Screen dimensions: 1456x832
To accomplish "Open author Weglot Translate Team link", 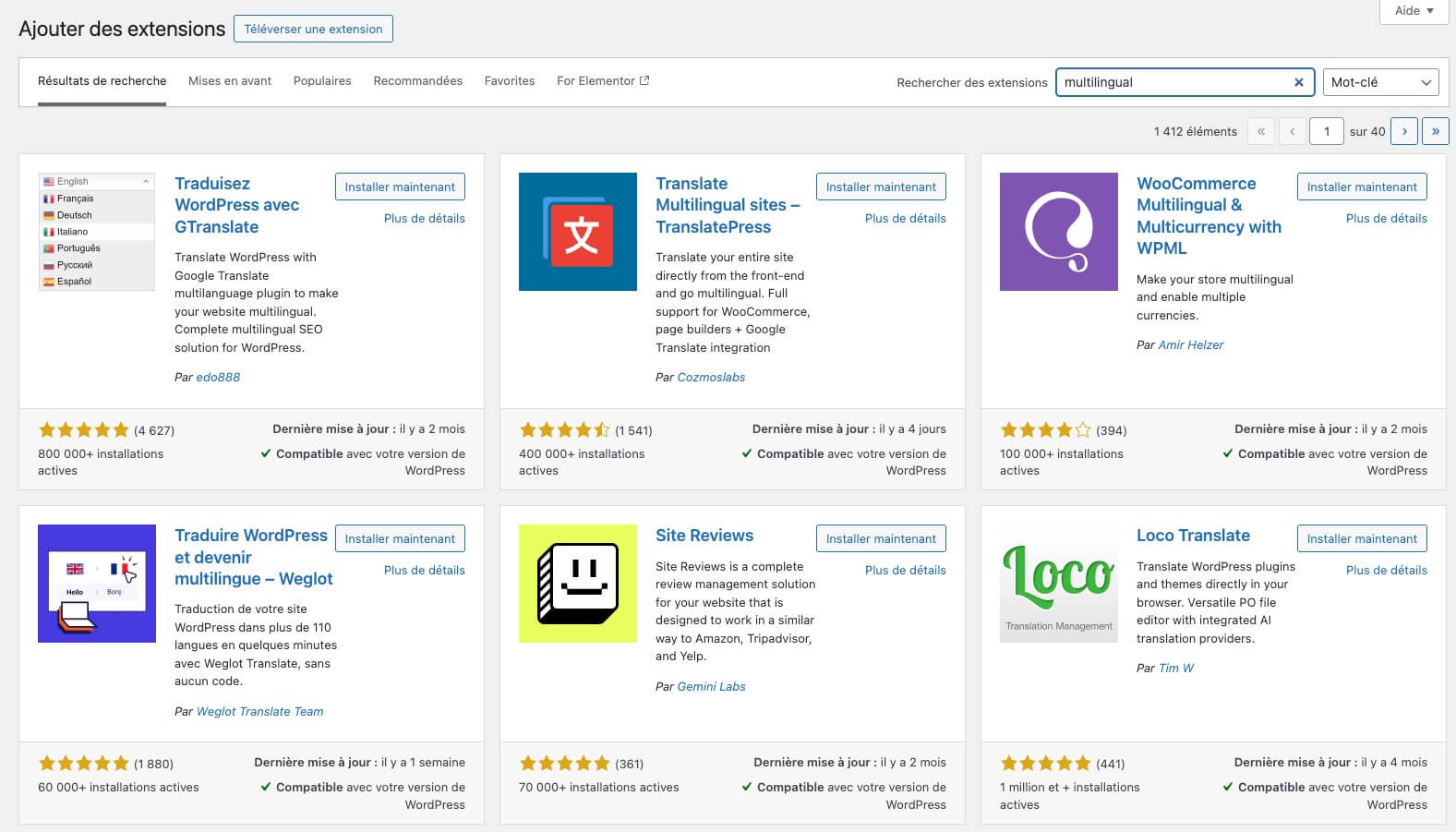I will pyautogui.click(x=260, y=711).
